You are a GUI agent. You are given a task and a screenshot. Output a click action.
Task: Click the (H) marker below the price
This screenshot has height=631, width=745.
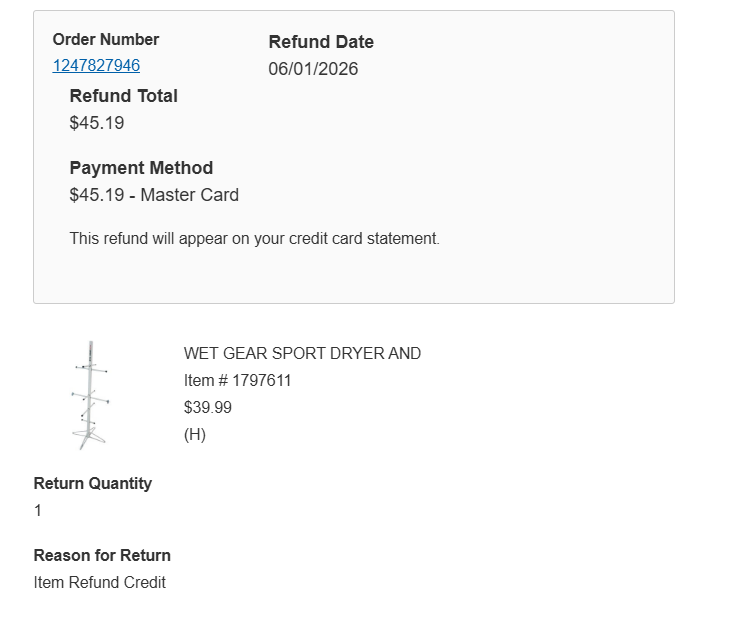(x=195, y=435)
